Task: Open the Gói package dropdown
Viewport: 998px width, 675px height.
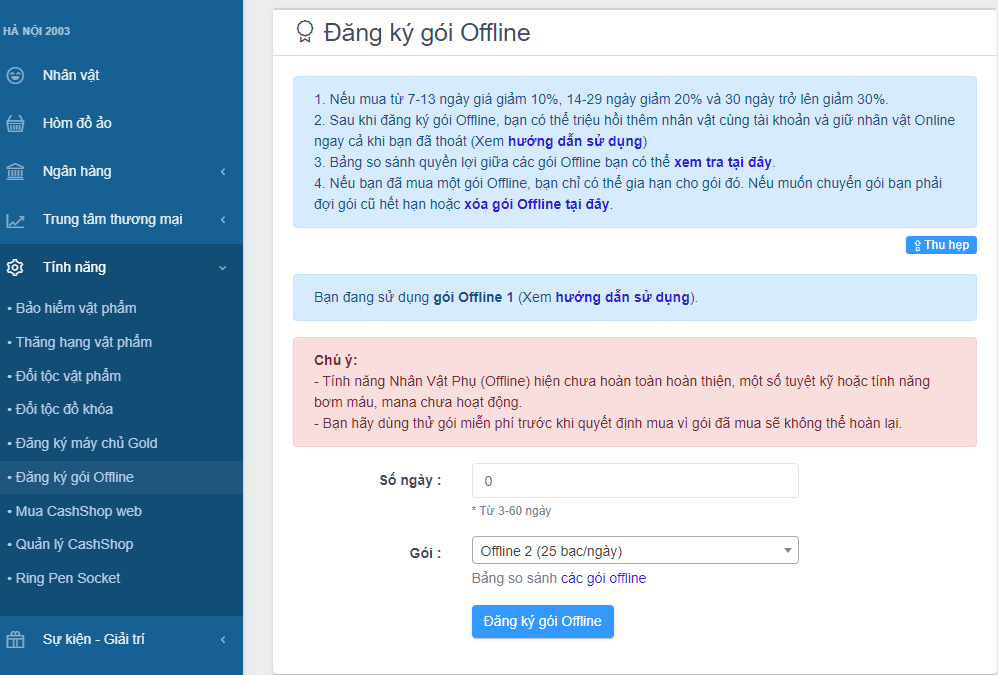Action: point(635,551)
